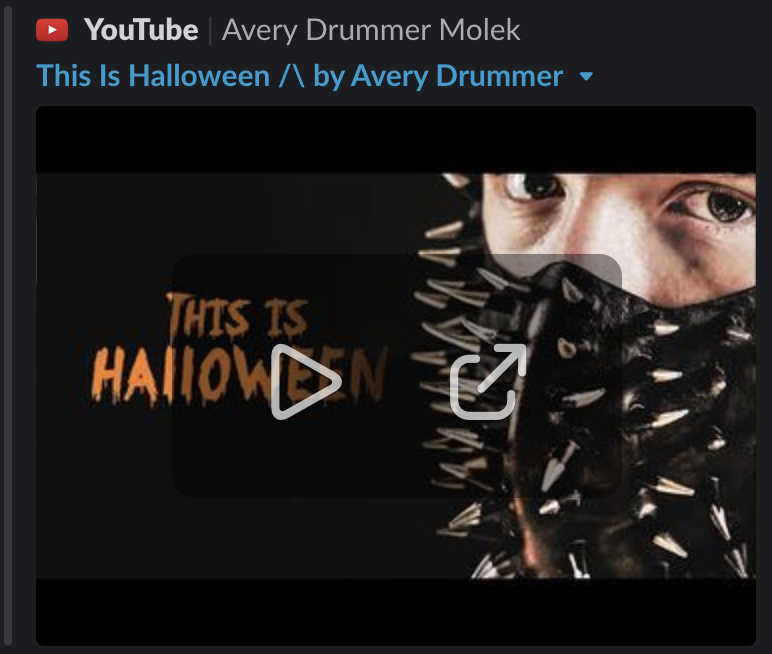
Task: Click the dark overlay panel between control icons
Action: [396, 382]
